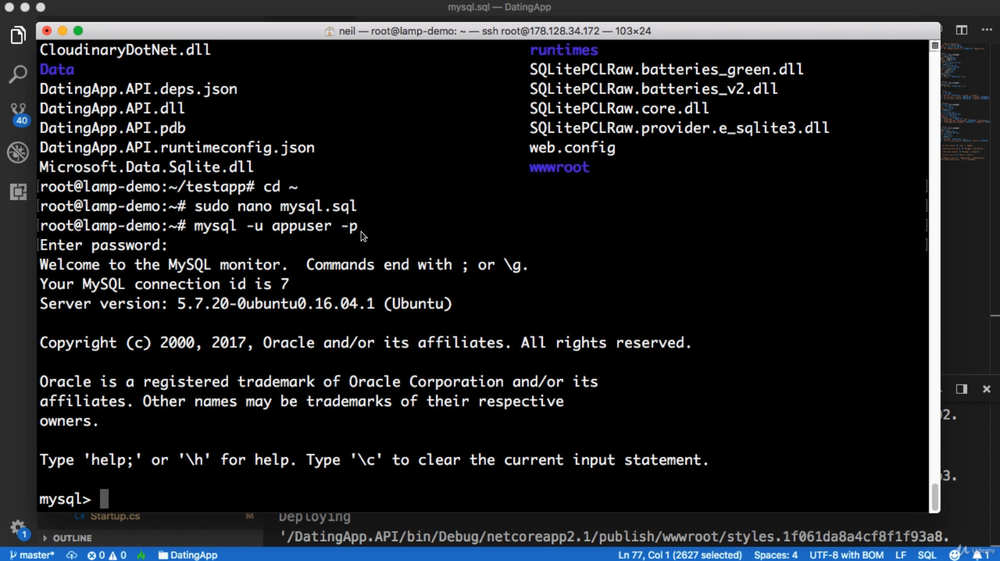Click 'SQLitePCLRaw.batteries_green.dll' in terminal

tap(666, 69)
